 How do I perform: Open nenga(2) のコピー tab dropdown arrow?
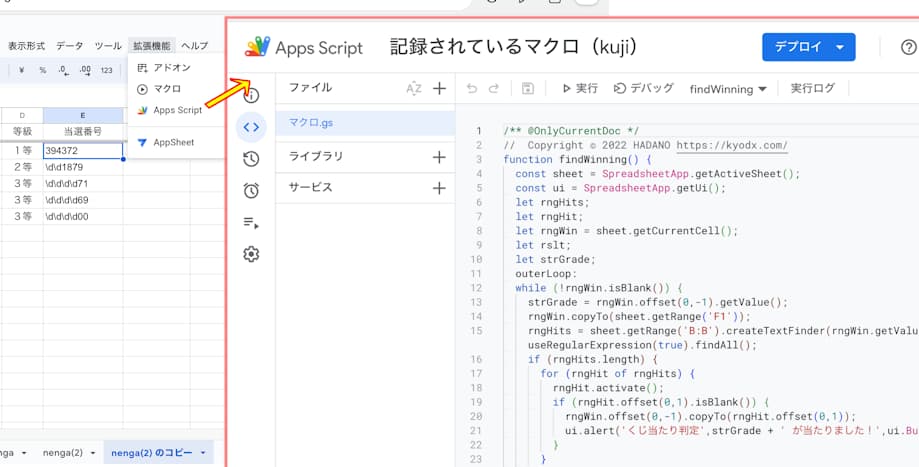pyautogui.click(x=203, y=453)
